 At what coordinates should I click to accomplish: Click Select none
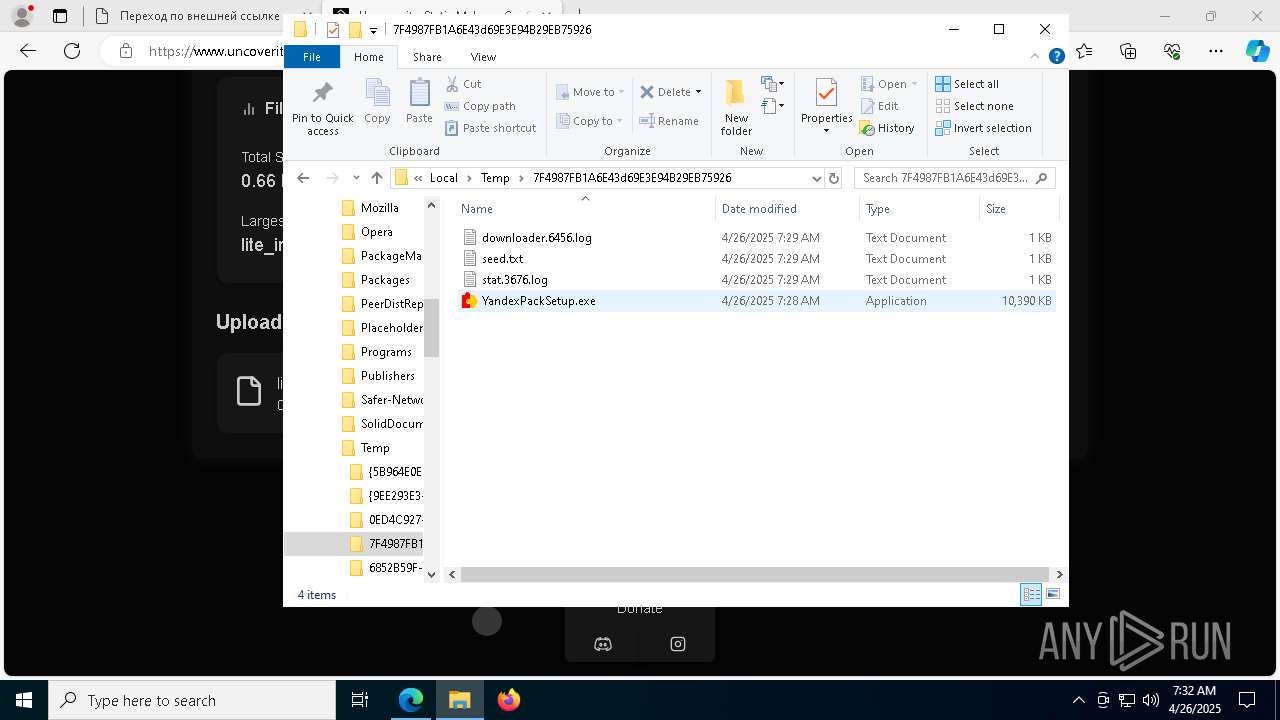(974, 106)
